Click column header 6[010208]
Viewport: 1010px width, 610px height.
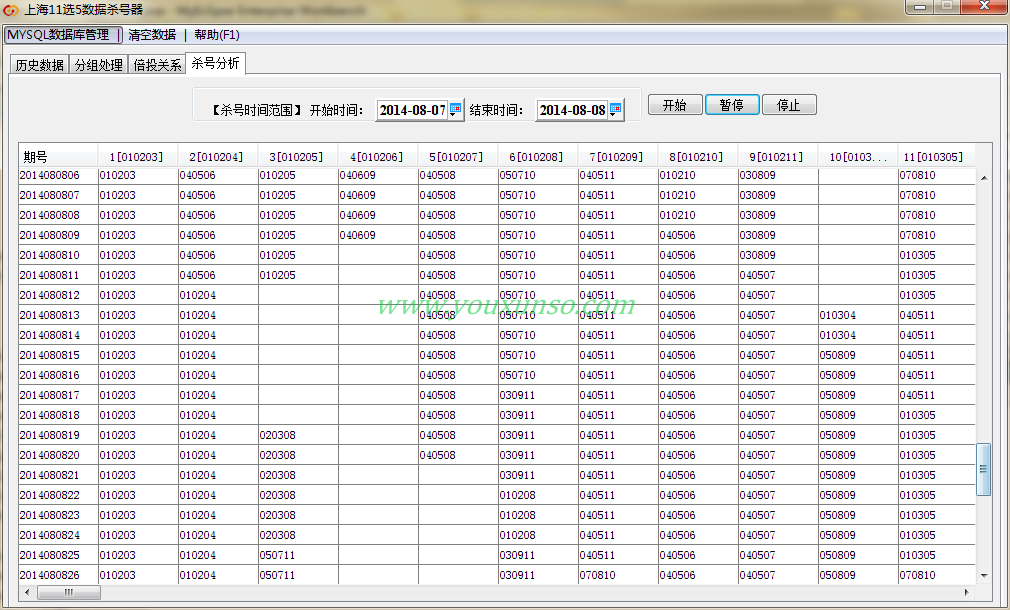click(538, 157)
